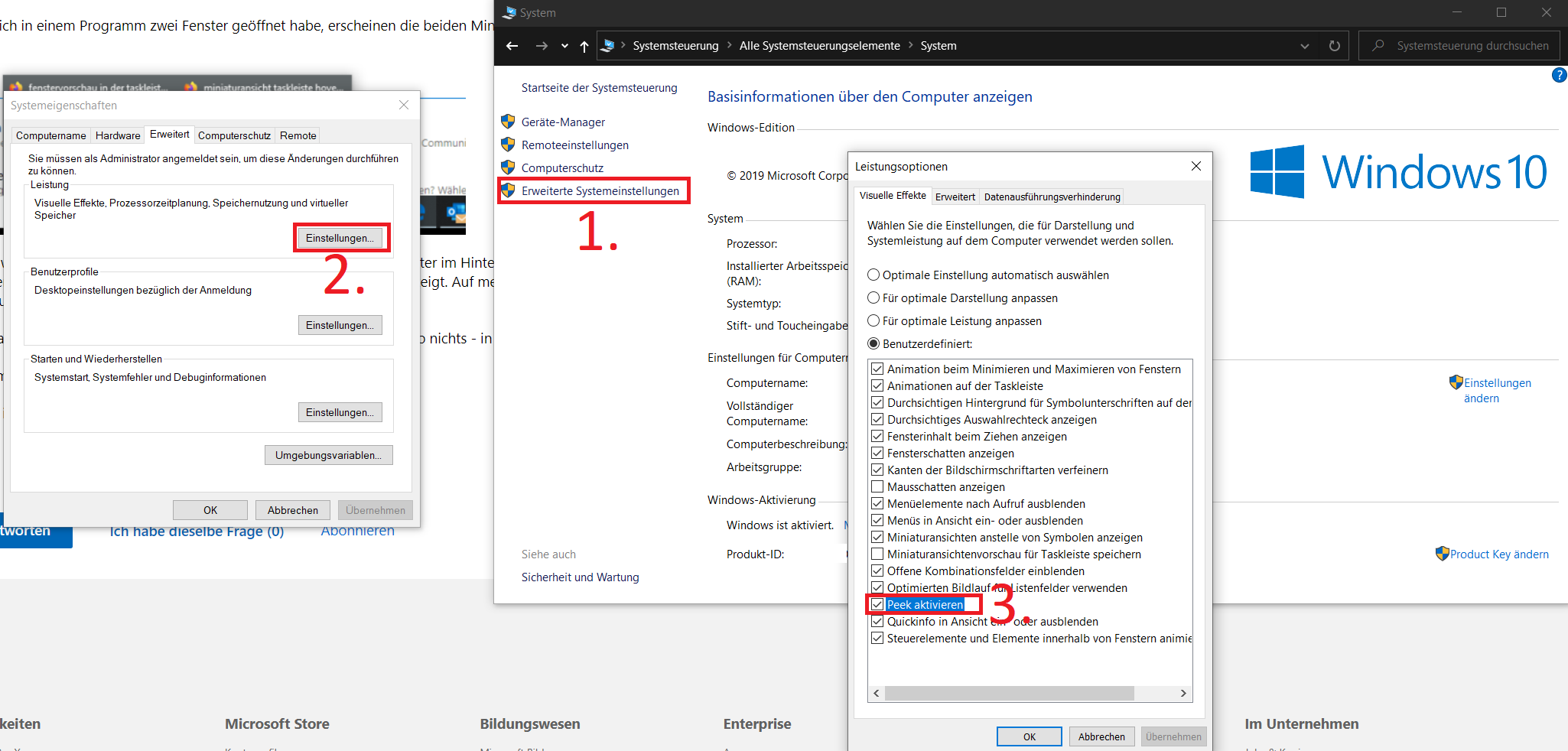This screenshot has height=751, width=1568.
Task: Open Remote tab
Action: [298, 135]
